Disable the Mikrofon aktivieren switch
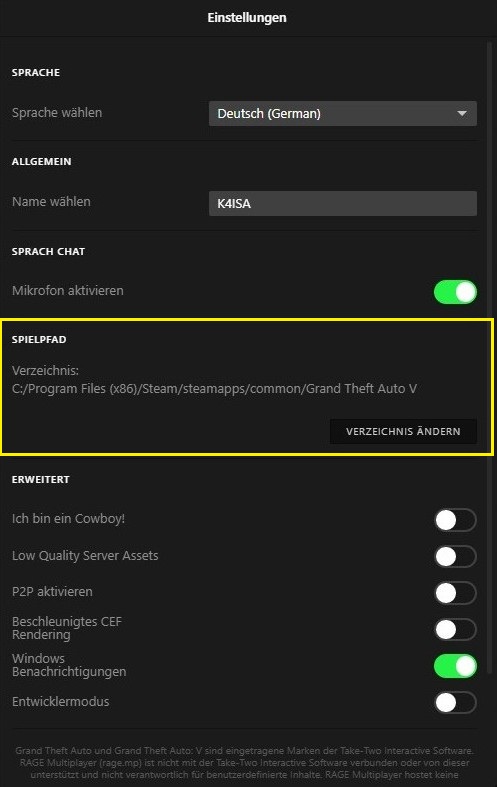This screenshot has height=787, width=497. click(x=455, y=292)
